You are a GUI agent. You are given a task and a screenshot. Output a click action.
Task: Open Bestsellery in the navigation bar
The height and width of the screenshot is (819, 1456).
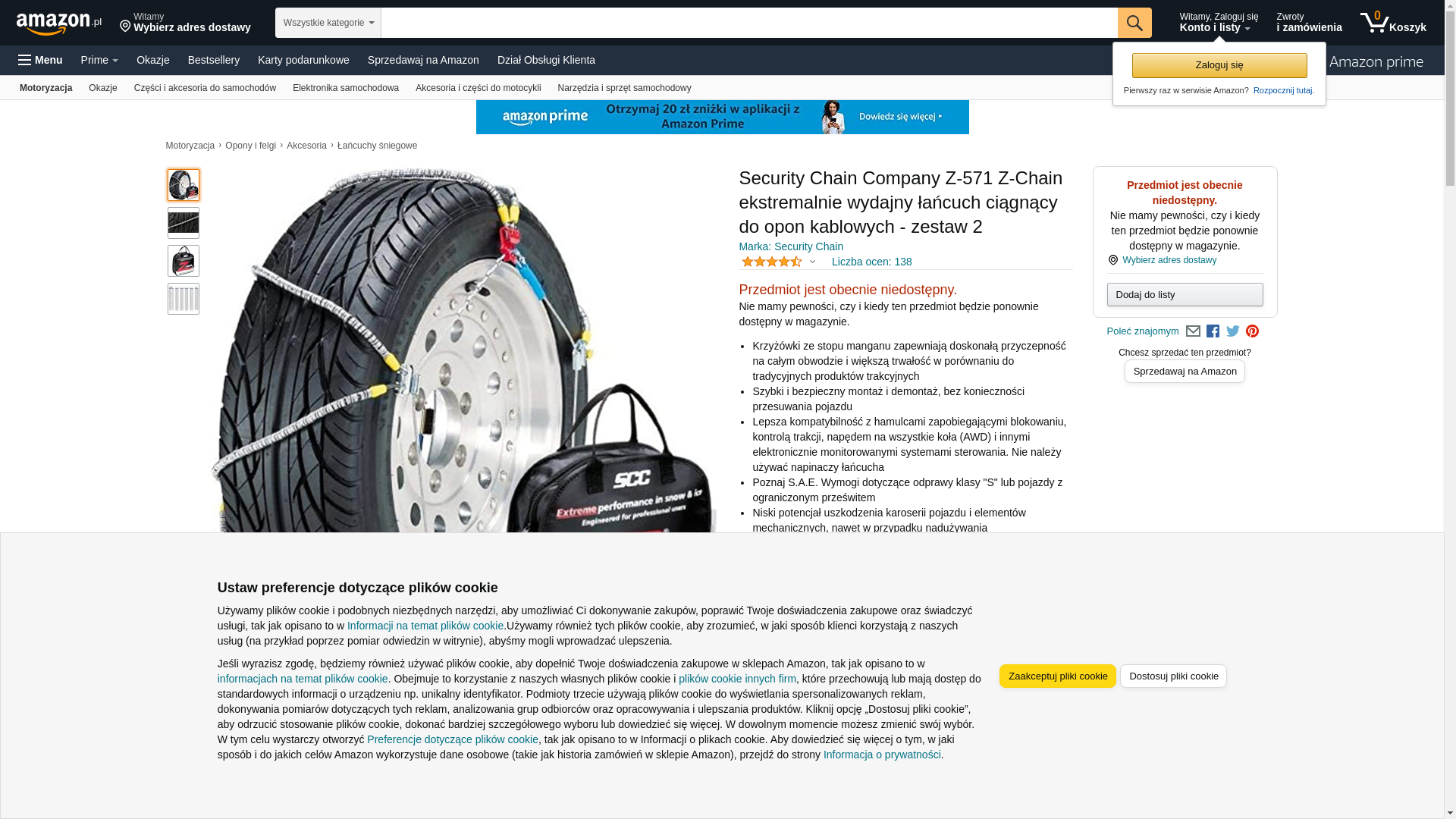(x=214, y=60)
